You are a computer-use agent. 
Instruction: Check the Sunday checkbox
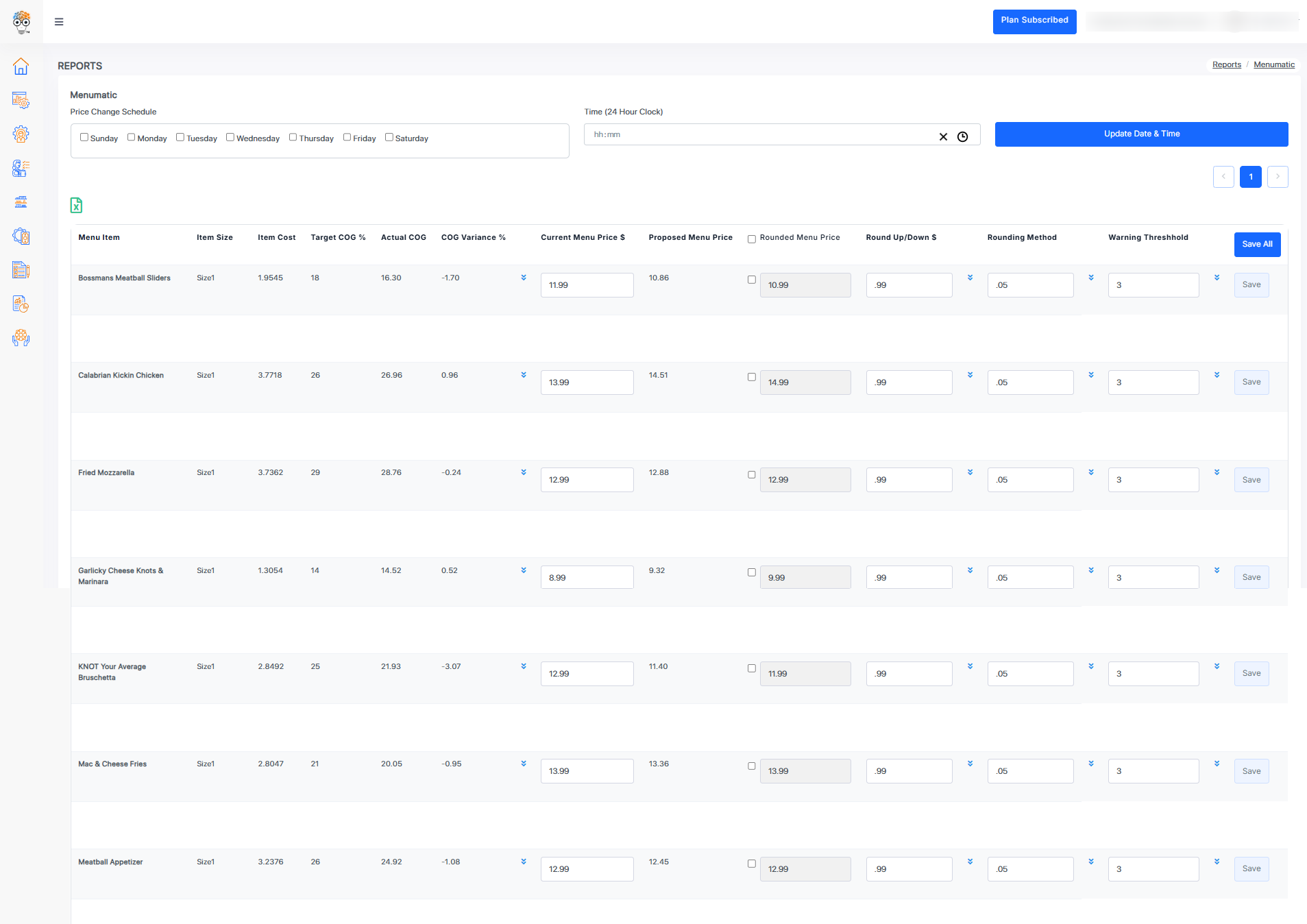click(84, 137)
